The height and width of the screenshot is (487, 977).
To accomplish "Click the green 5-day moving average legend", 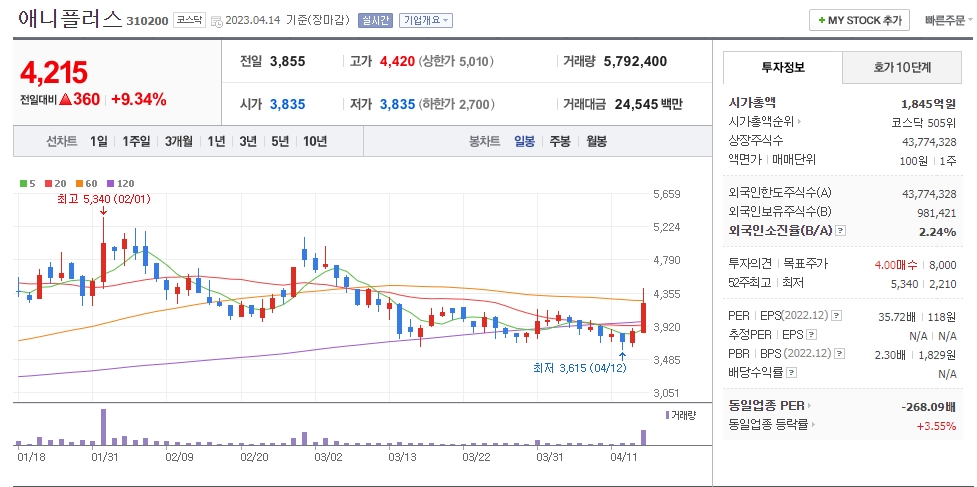I will coord(27,184).
